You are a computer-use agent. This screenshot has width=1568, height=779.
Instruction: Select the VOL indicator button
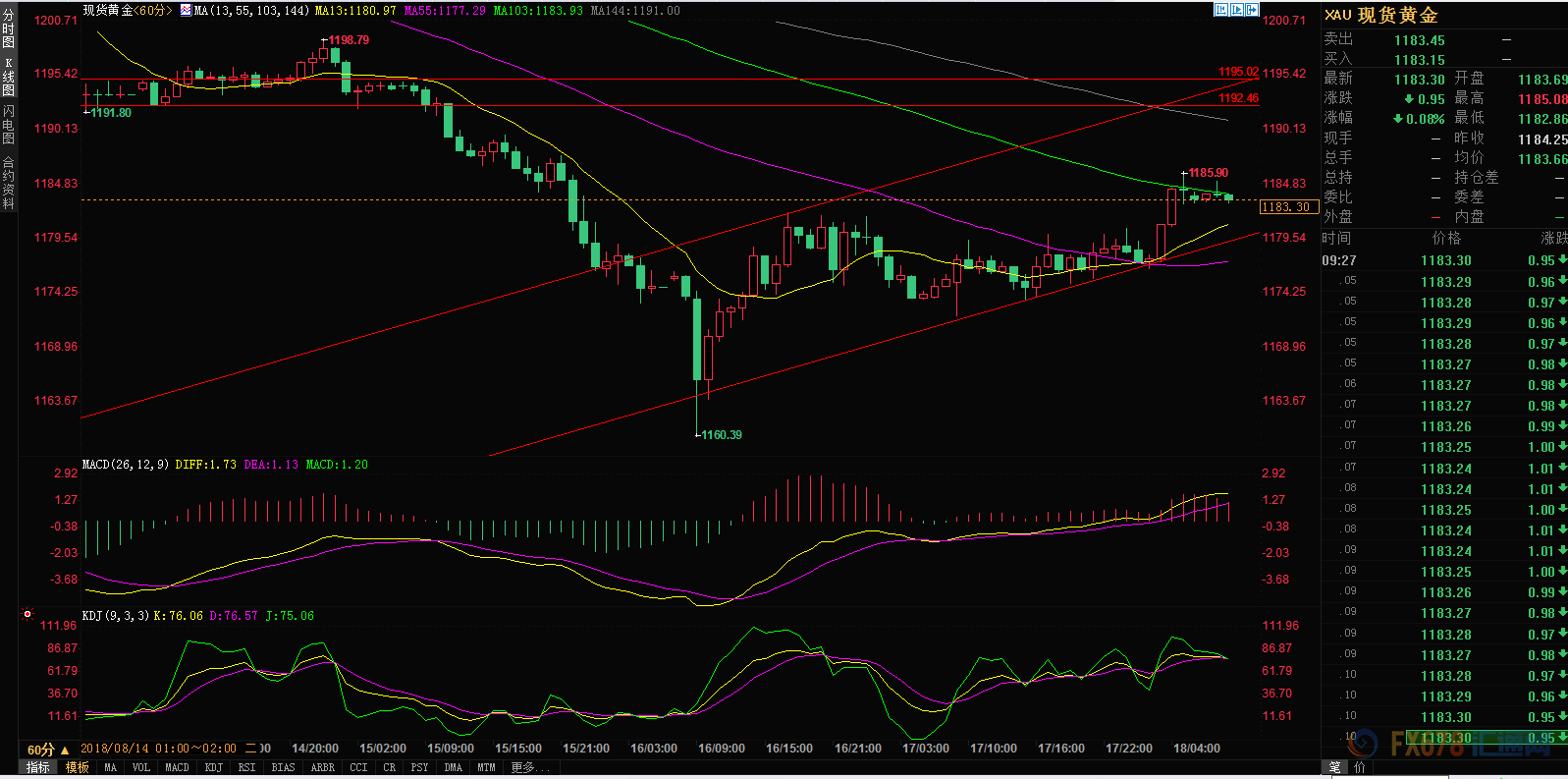tap(141, 767)
